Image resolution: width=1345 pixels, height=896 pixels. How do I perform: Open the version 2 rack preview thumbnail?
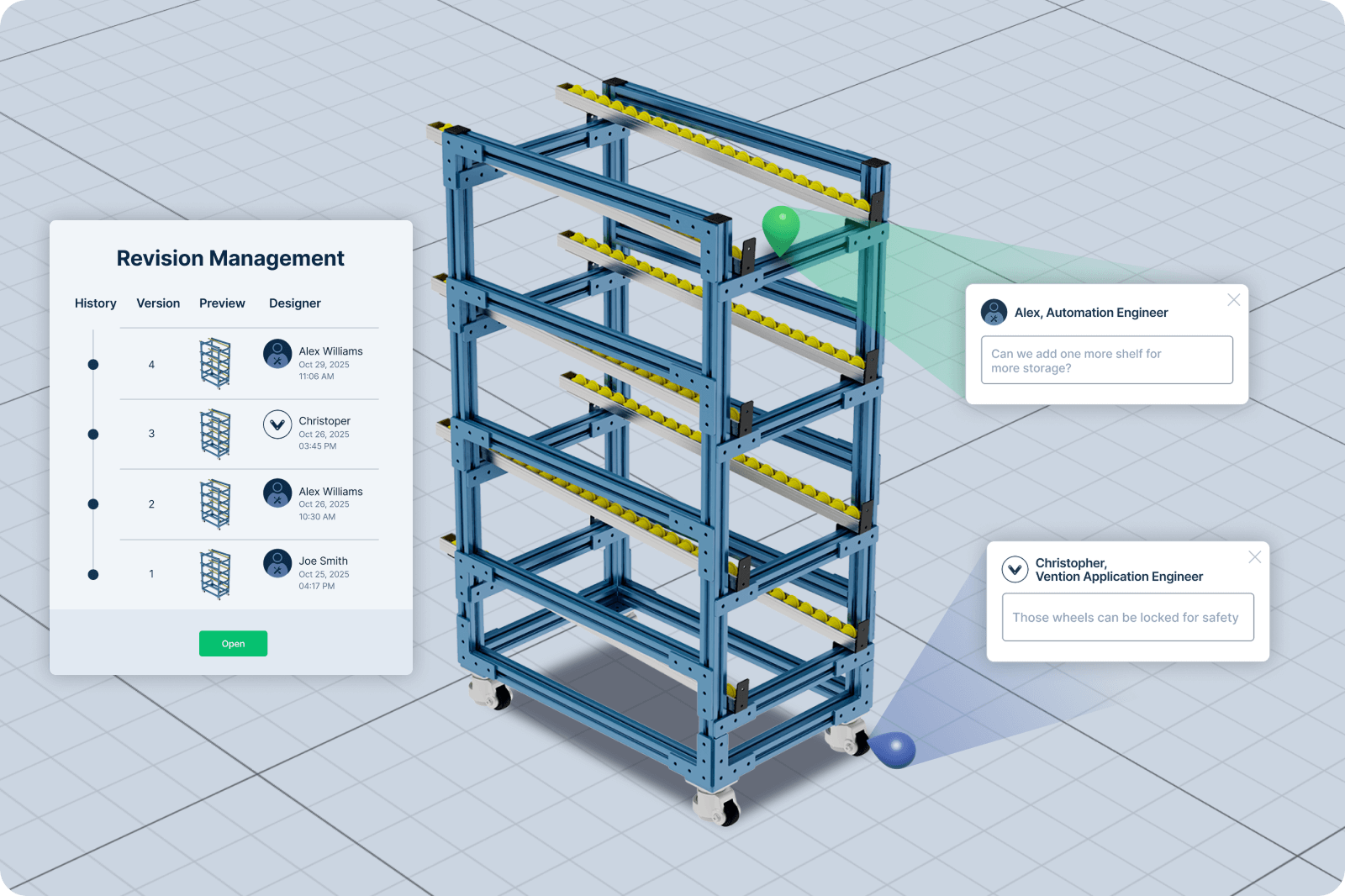tap(215, 503)
